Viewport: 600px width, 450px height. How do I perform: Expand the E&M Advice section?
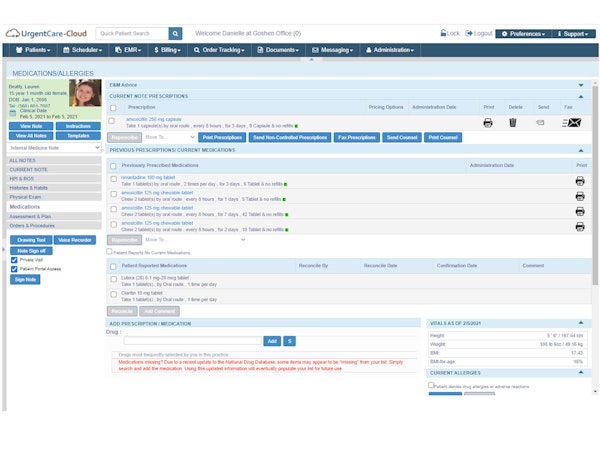click(x=582, y=85)
